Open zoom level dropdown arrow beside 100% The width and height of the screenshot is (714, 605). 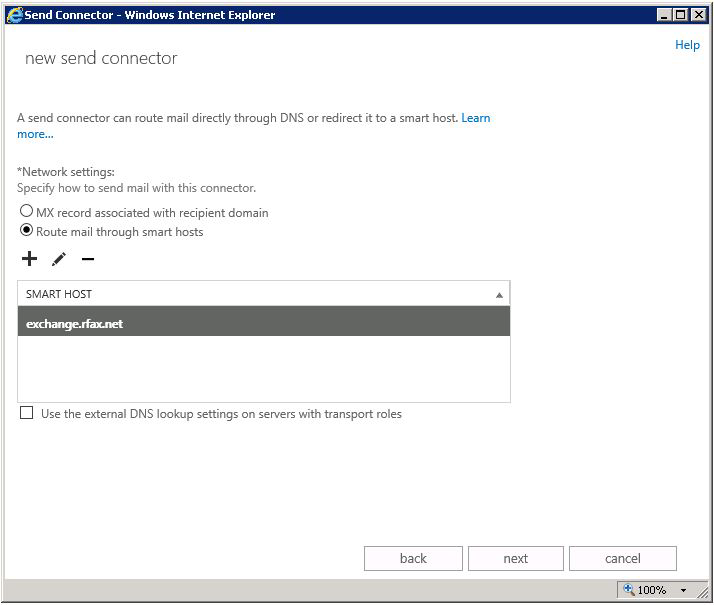tap(684, 590)
